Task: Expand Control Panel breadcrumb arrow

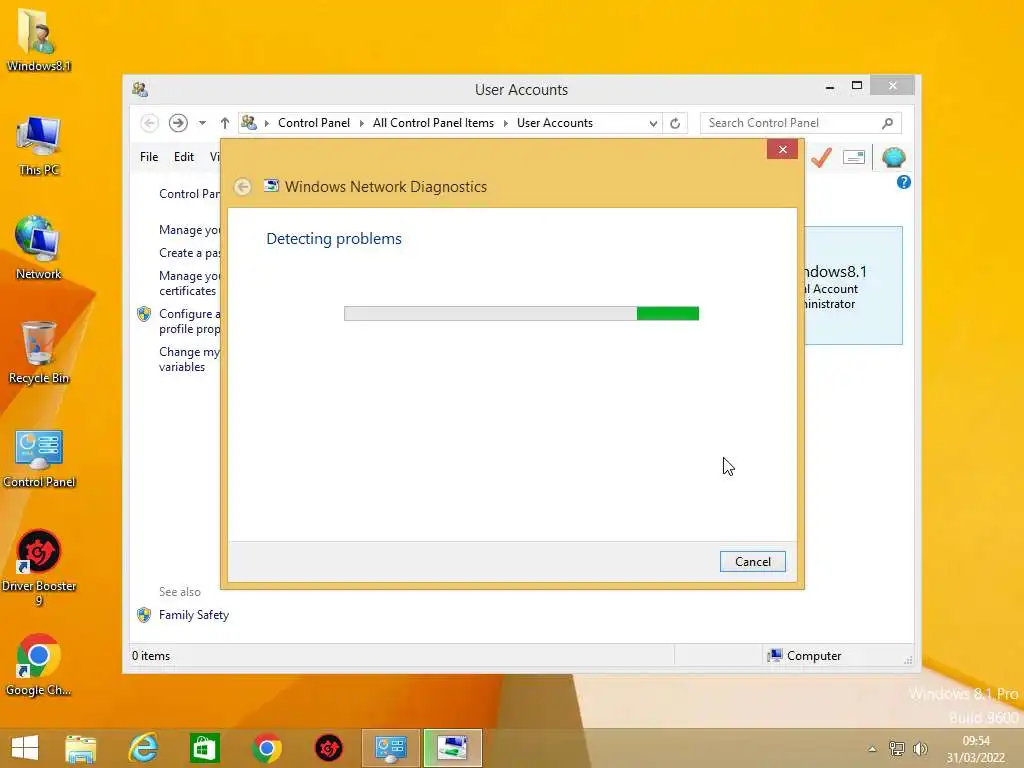Action: tap(362, 123)
